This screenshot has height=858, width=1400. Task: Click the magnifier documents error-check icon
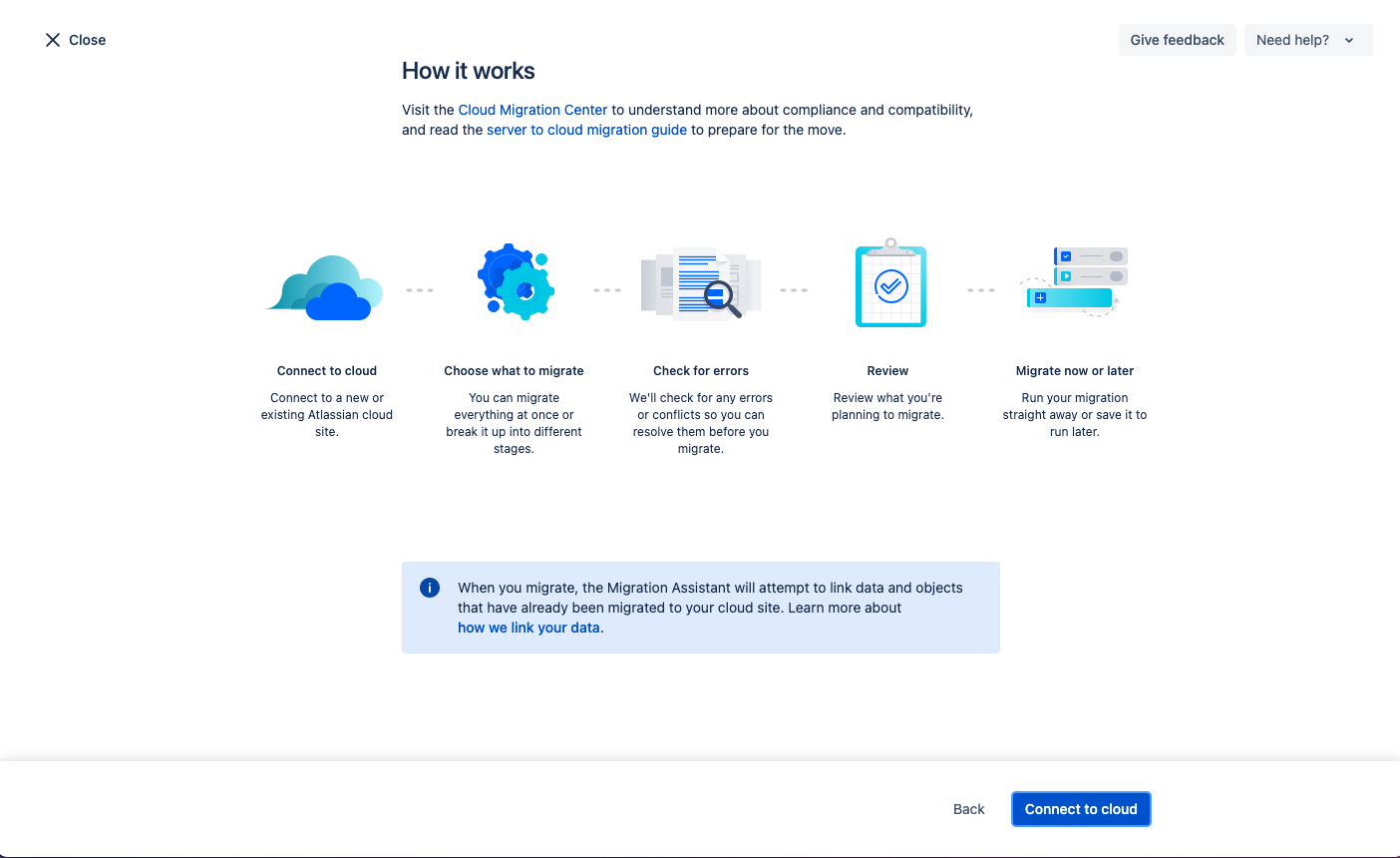(x=701, y=283)
